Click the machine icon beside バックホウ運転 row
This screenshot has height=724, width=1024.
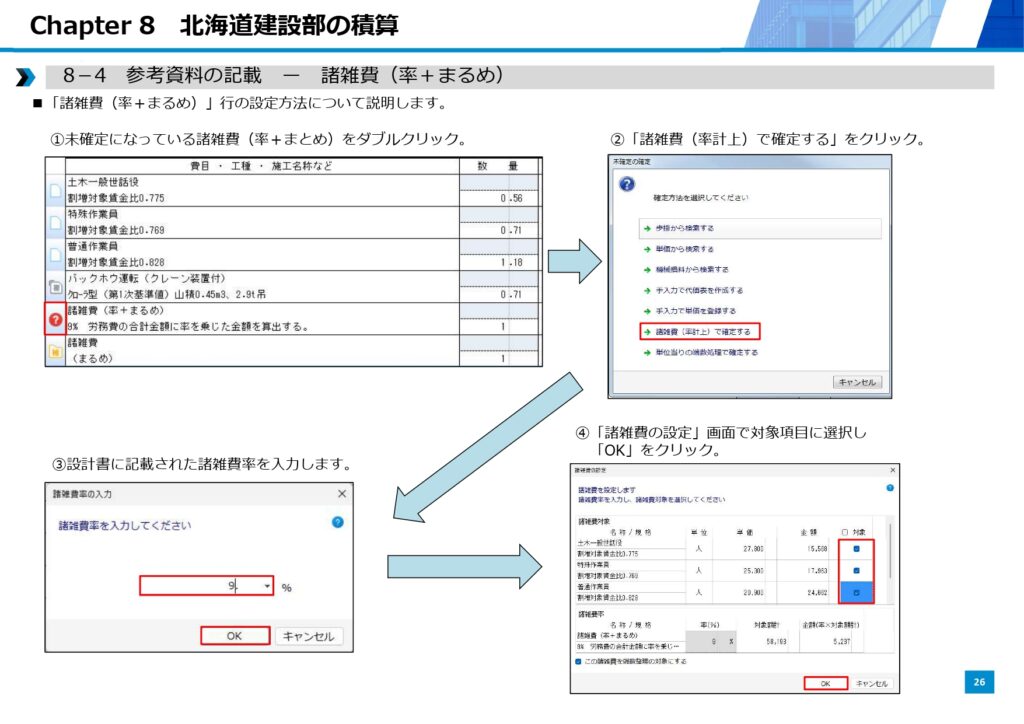(56, 287)
